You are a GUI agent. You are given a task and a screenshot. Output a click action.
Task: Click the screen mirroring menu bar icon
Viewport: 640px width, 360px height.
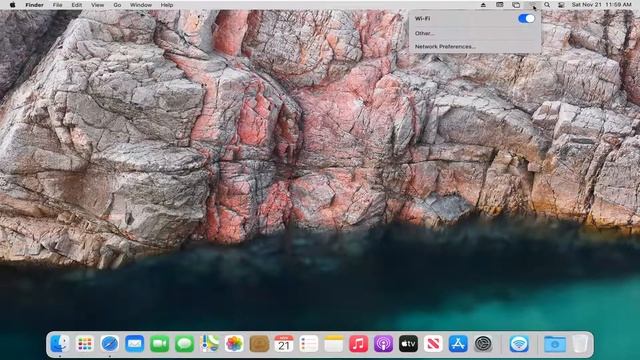tap(516, 5)
